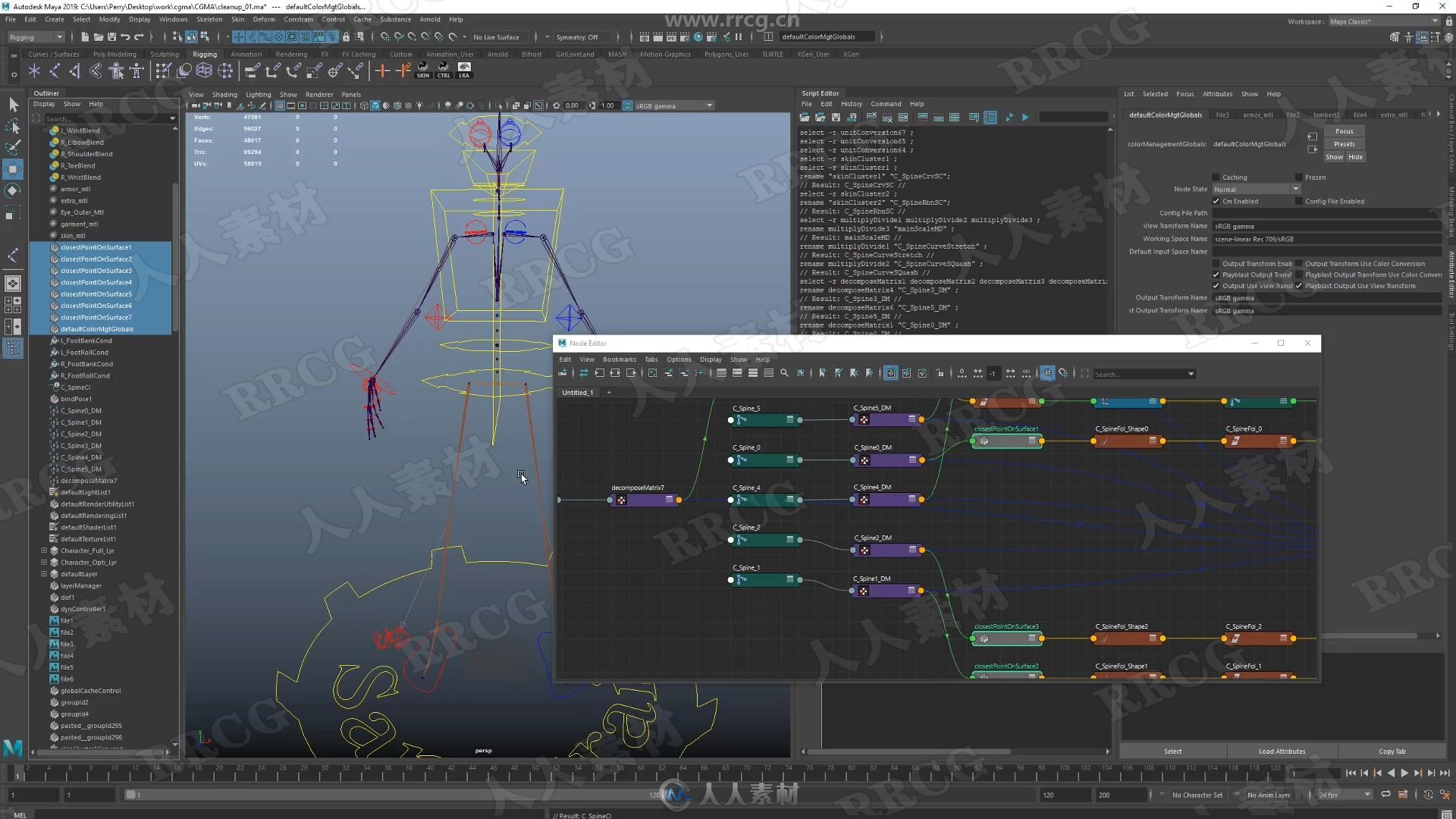Clear history icon in Script Editor toolbar
The width and height of the screenshot is (1456, 819).
click(871, 118)
